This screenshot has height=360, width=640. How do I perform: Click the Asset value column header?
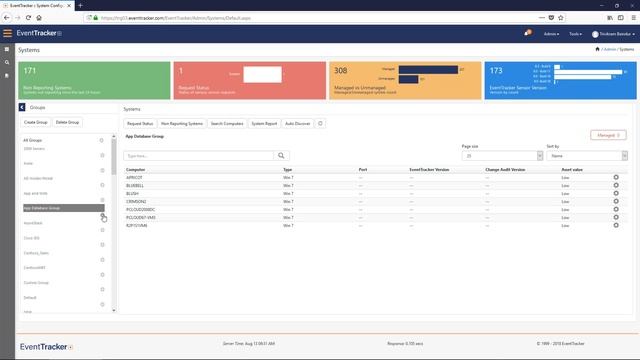[x=572, y=169]
